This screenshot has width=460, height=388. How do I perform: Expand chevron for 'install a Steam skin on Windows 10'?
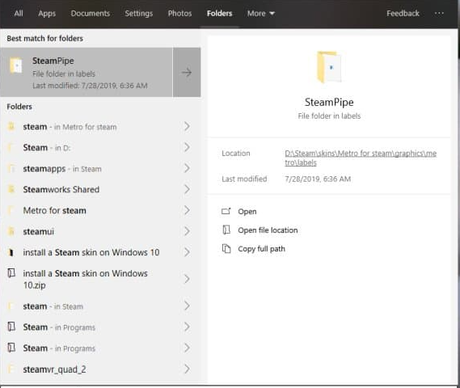[187, 252]
